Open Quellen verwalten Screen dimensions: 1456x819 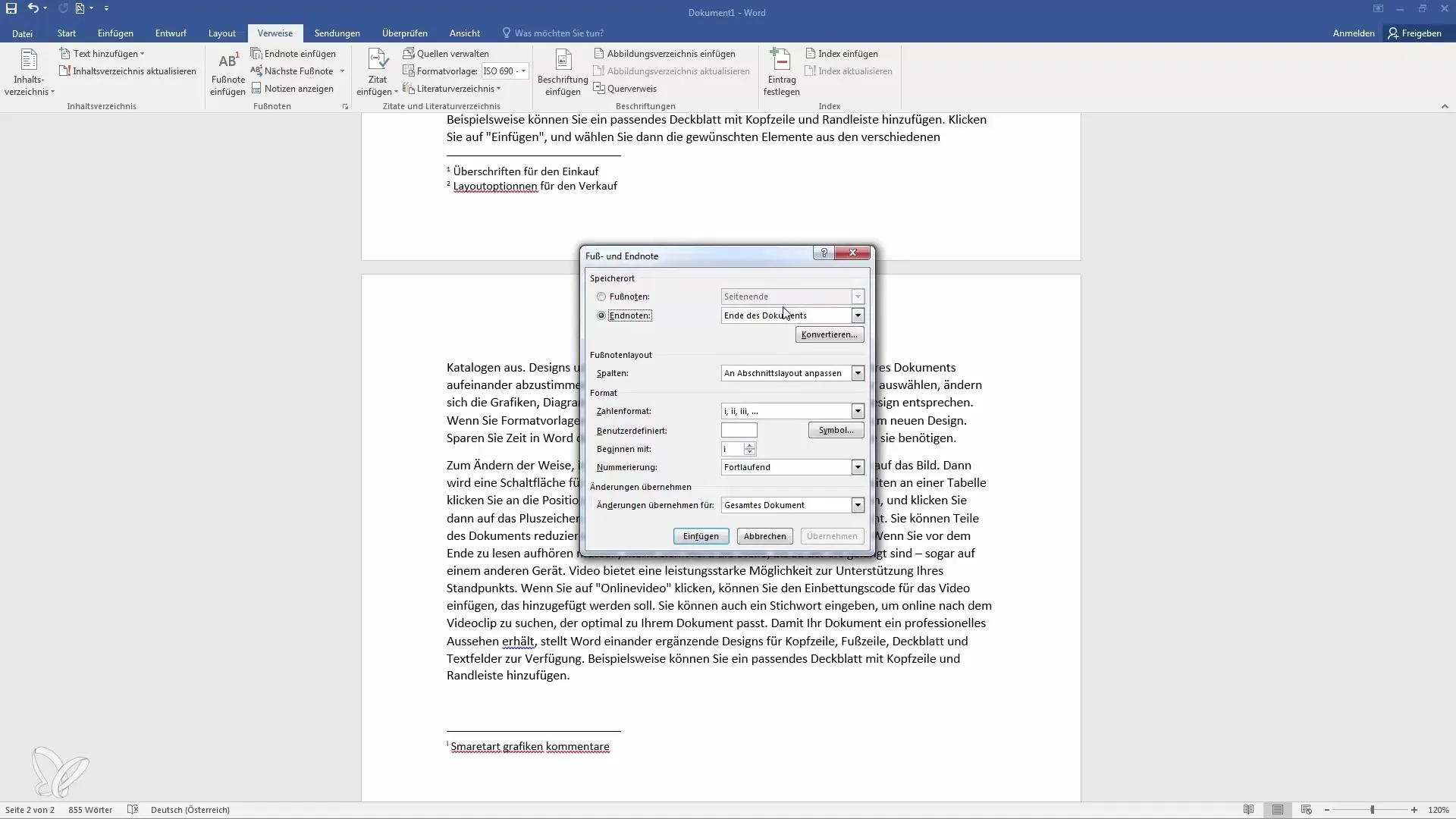point(446,54)
